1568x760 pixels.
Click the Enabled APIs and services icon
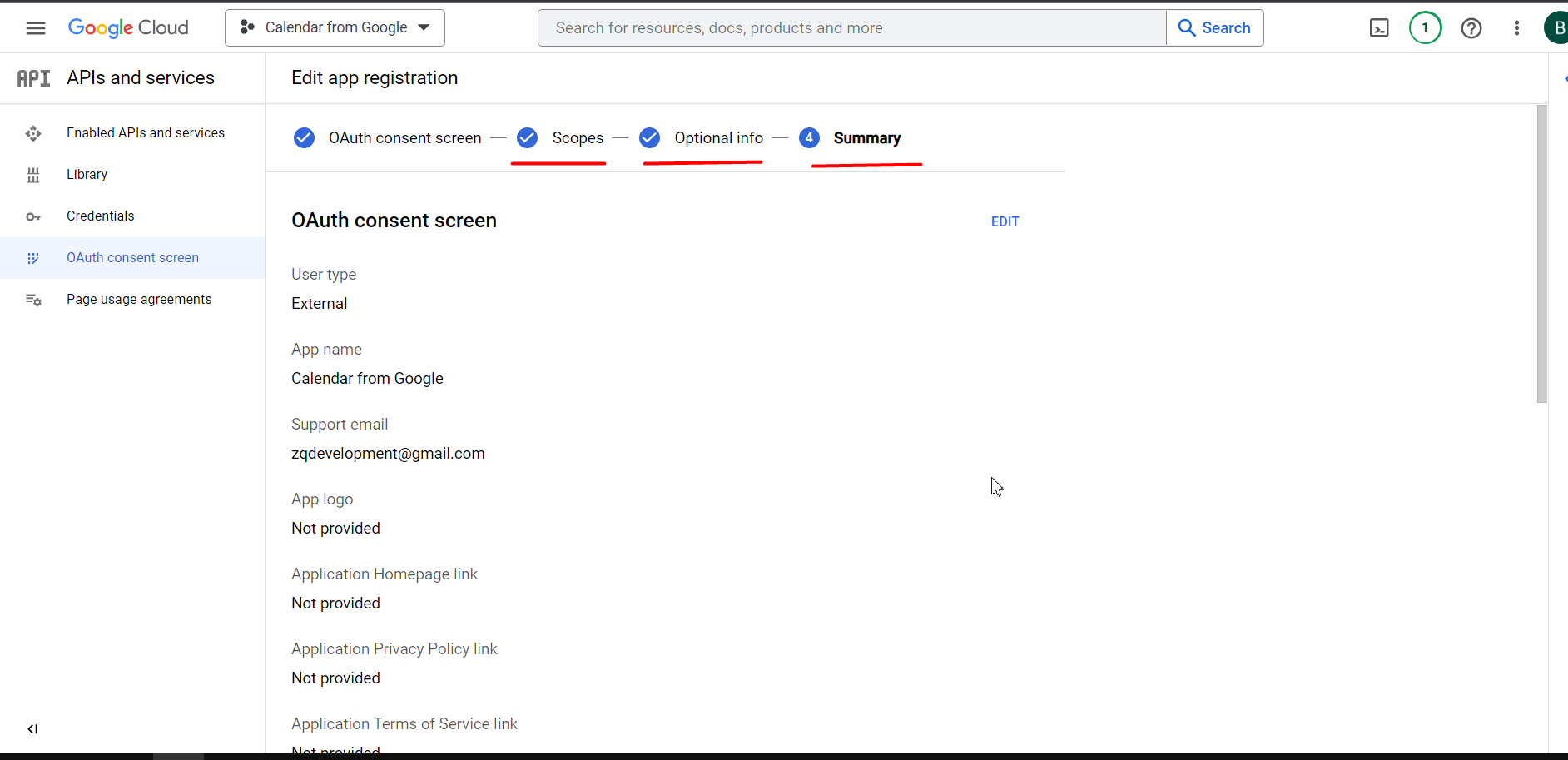point(33,133)
